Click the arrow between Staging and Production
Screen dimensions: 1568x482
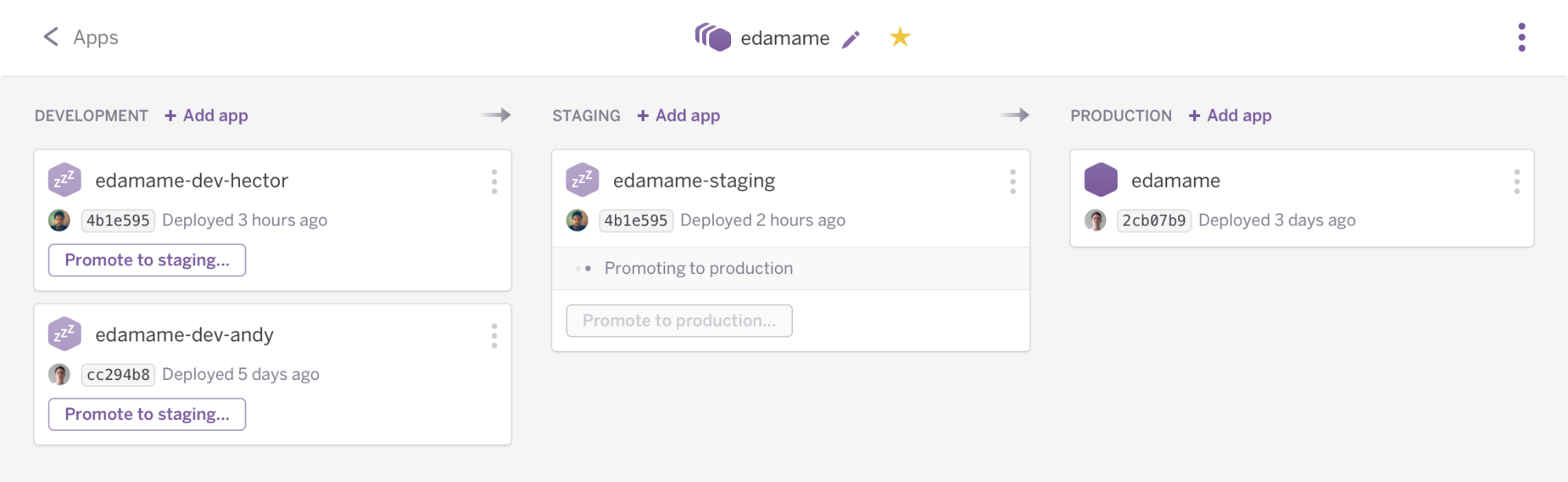coord(1015,115)
